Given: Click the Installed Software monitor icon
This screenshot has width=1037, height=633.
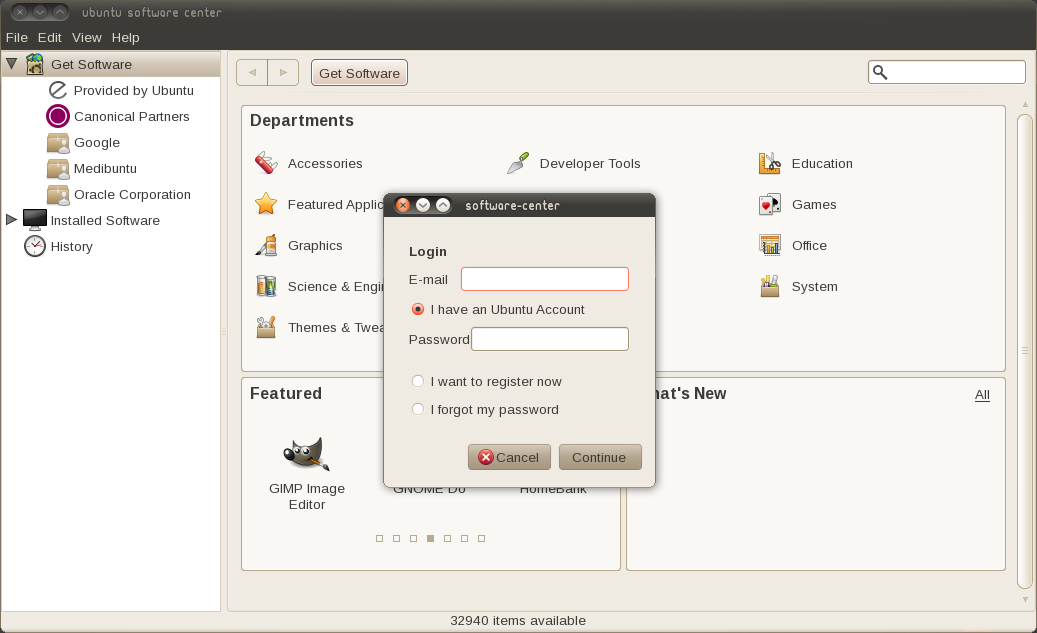Looking at the screenshot, I should pos(35,220).
